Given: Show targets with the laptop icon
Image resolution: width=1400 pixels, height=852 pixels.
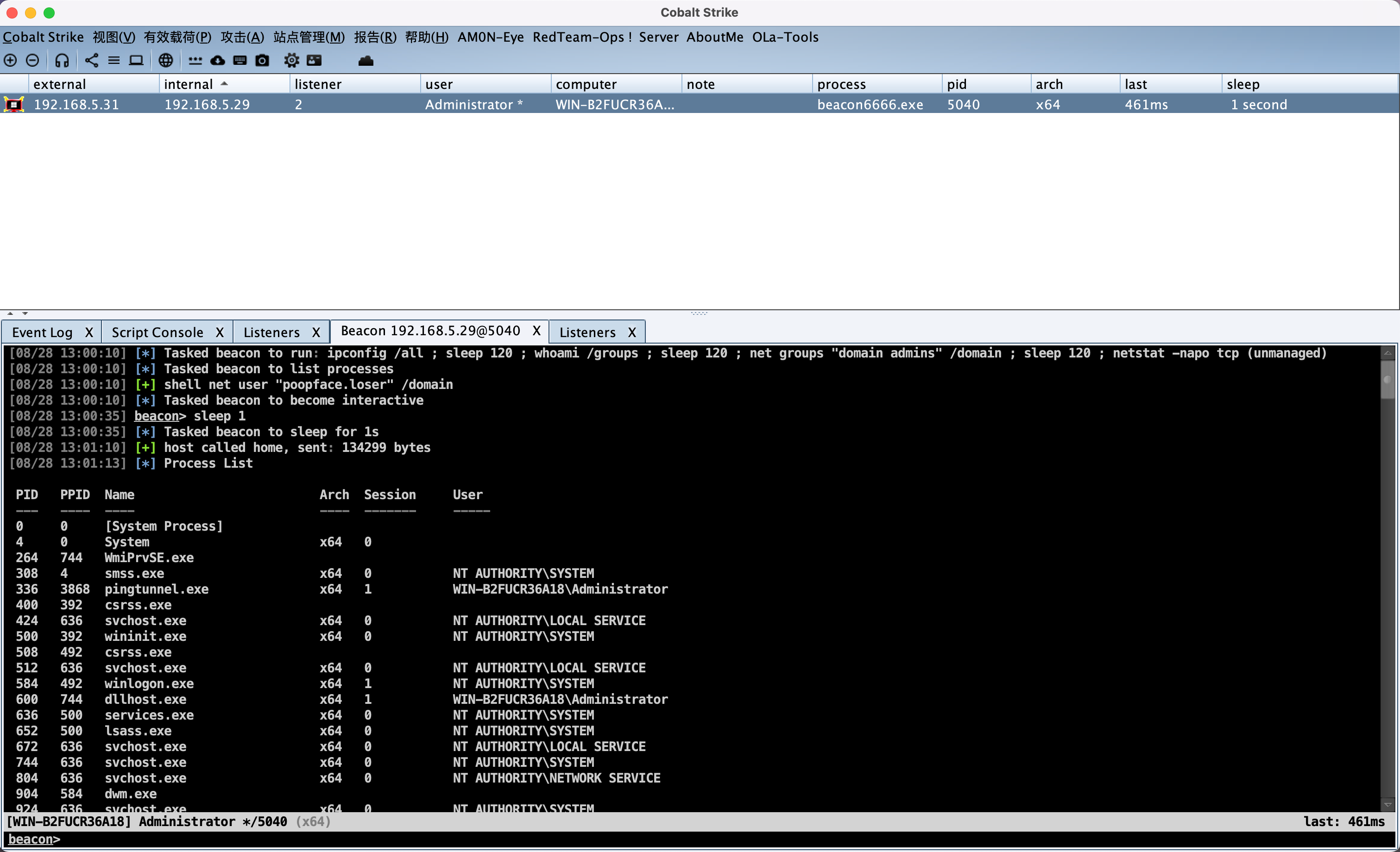Looking at the screenshot, I should tap(136, 60).
